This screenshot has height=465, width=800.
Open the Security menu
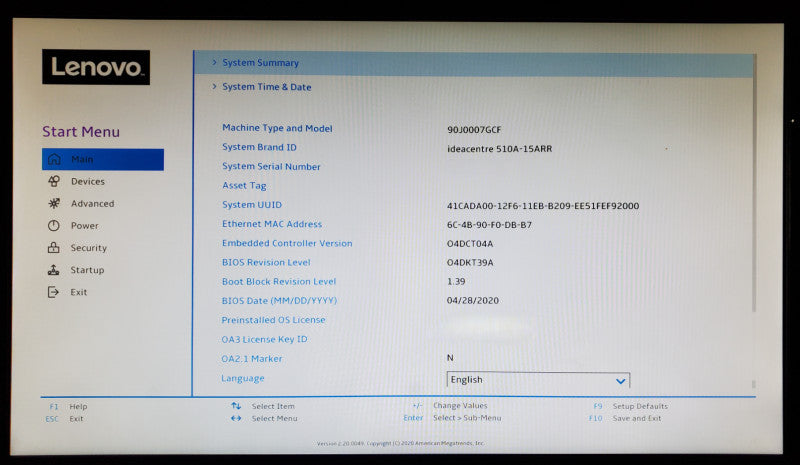(89, 248)
